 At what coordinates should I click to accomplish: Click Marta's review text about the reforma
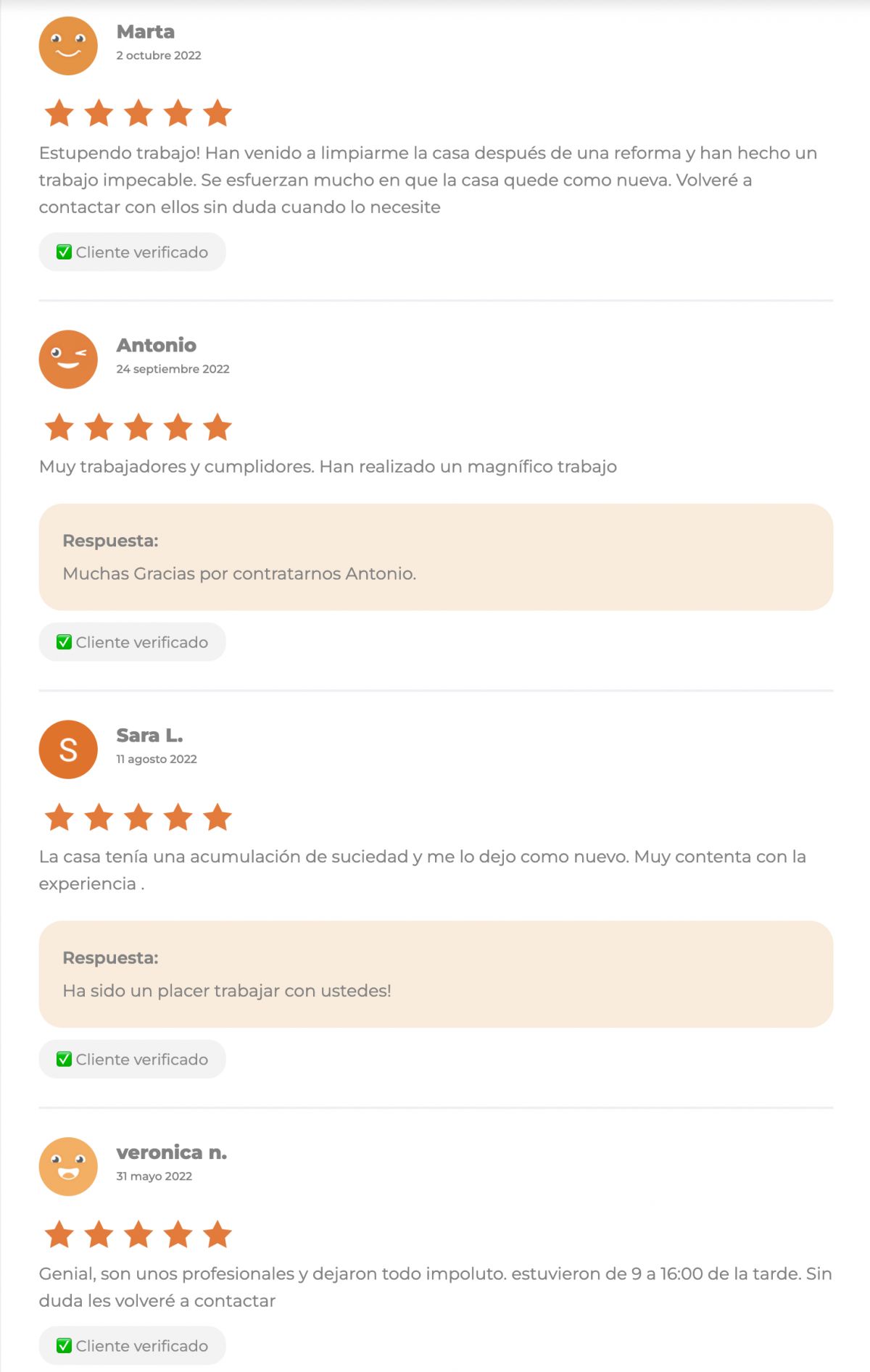coord(428,180)
